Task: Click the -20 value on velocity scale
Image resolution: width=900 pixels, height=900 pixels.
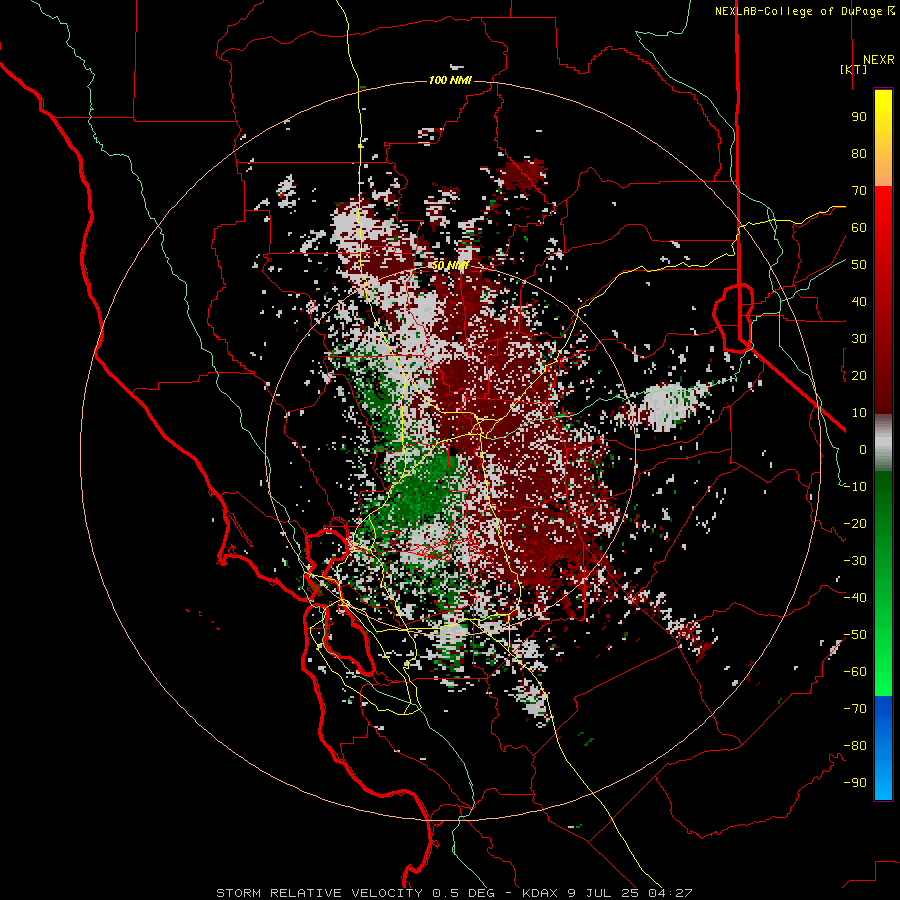Action: click(855, 524)
